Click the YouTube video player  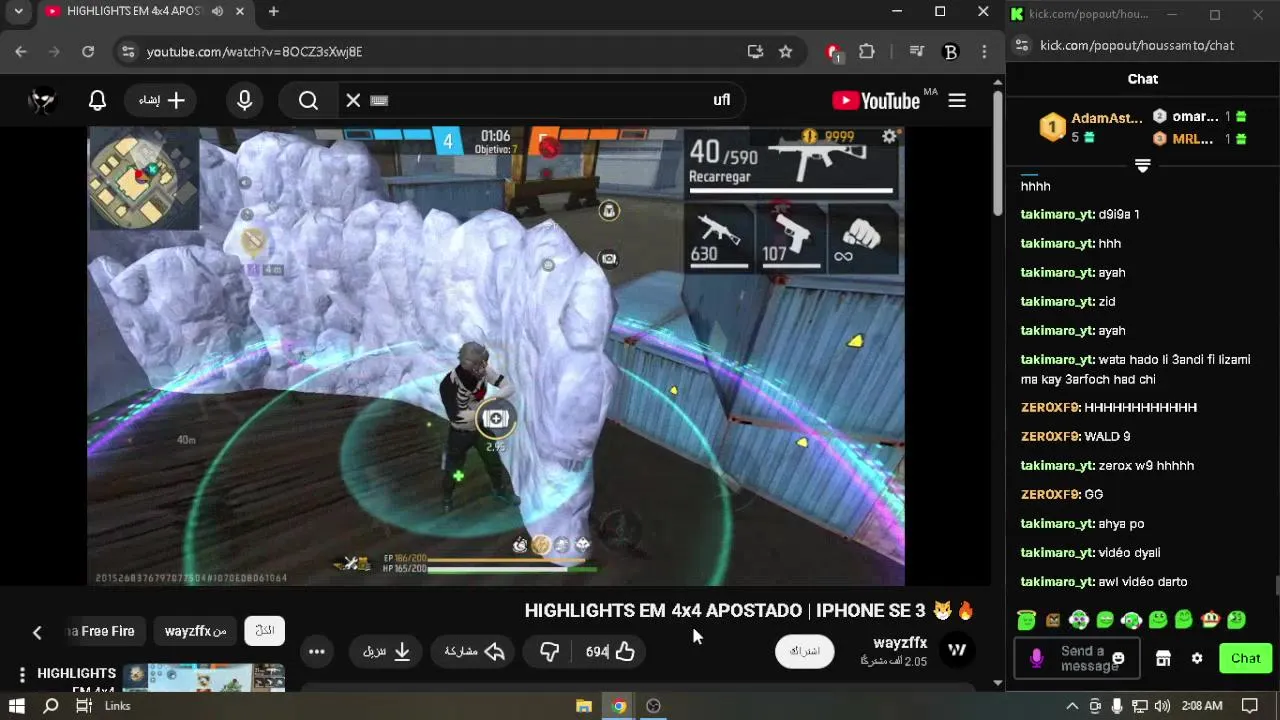(x=496, y=355)
